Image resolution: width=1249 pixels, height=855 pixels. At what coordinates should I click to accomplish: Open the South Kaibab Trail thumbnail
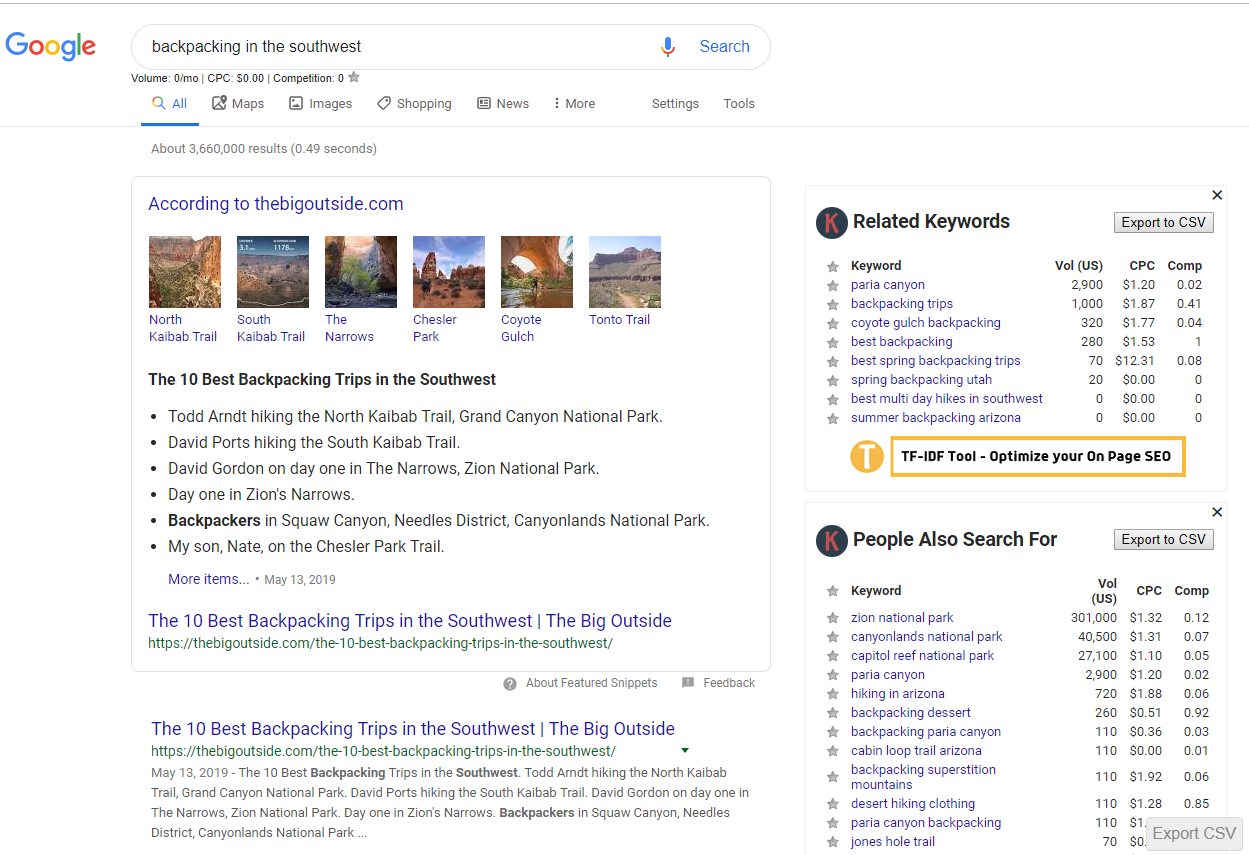(x=273, y=272)
